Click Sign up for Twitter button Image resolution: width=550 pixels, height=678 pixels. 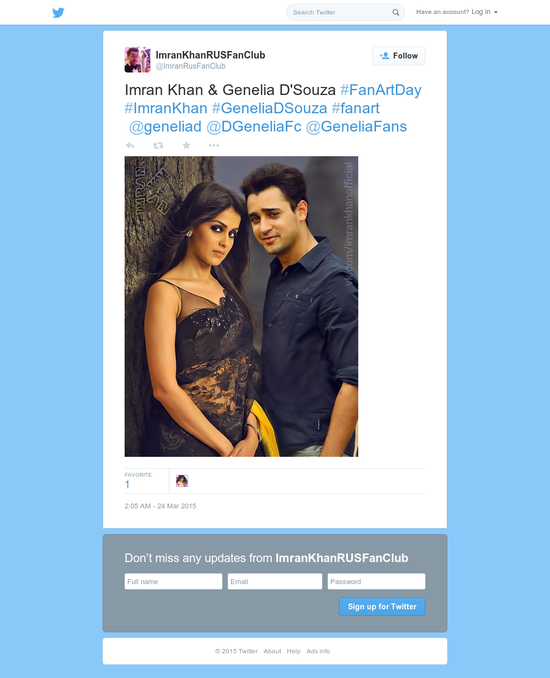[x=382, y=607]
